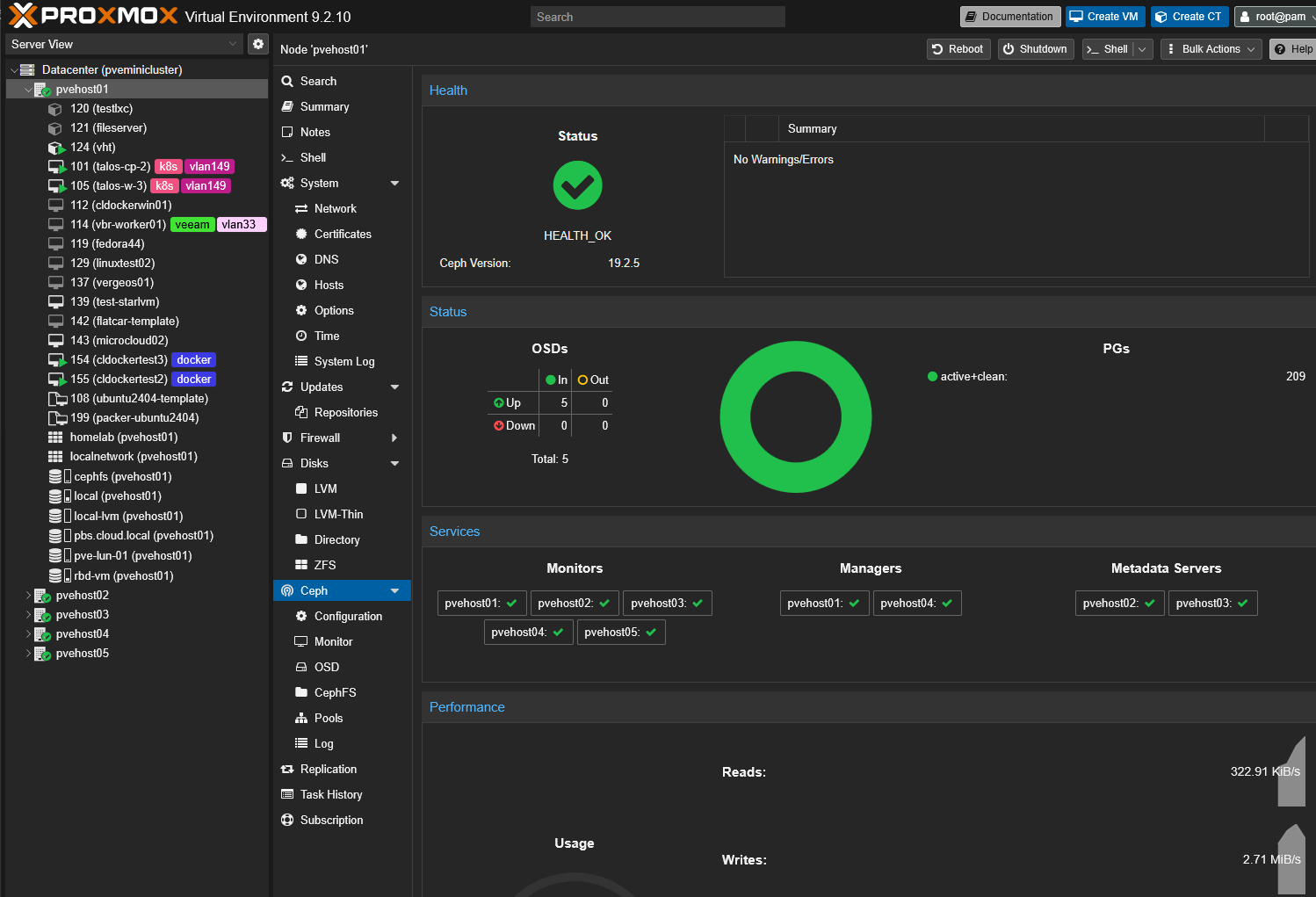
Task: Open the Ceph OSD drive icon
Action: click(x=301, y=667)
